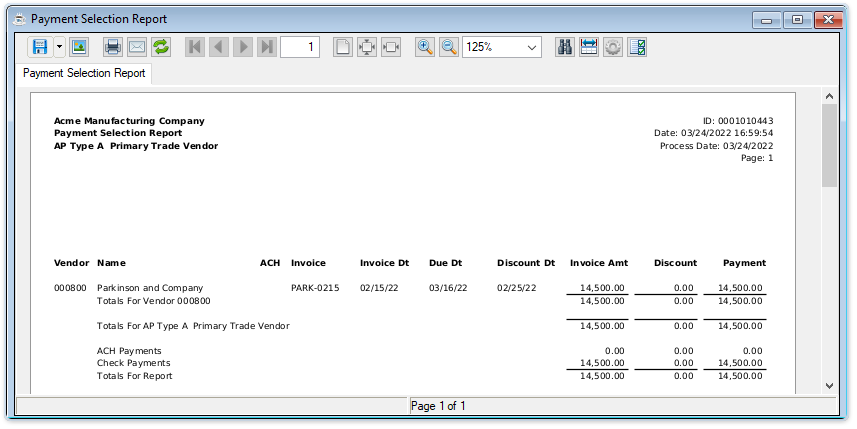
Task: Jump to last page of report
Action: point(267,47)
